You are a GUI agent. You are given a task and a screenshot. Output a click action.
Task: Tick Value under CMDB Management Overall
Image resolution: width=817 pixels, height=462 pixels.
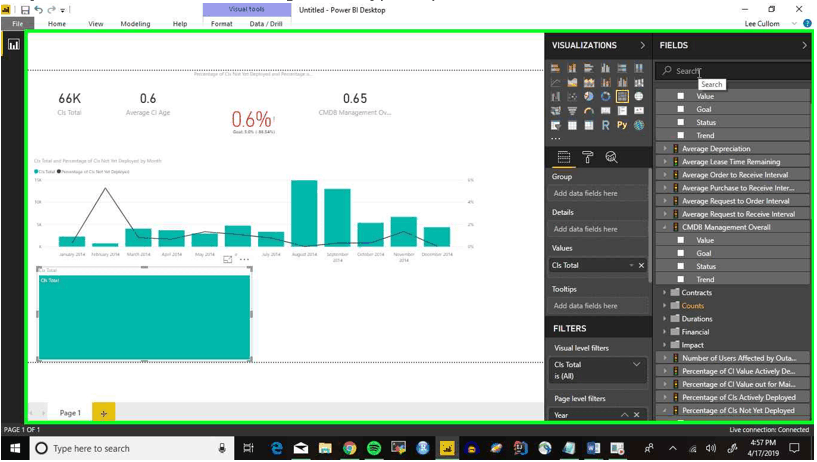point(680,240)
